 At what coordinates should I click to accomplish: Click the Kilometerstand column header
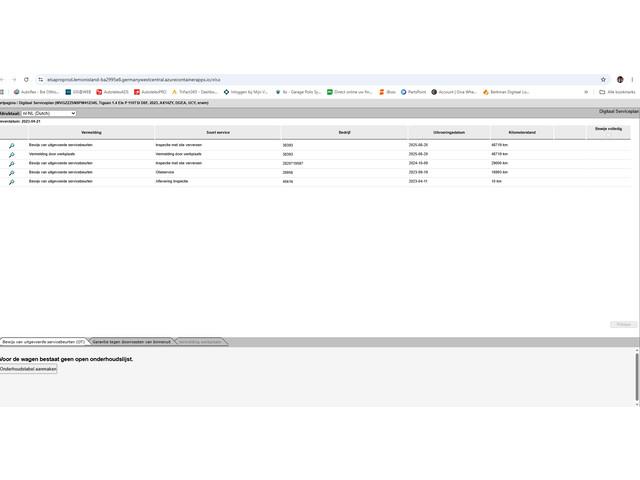(522, 133)
